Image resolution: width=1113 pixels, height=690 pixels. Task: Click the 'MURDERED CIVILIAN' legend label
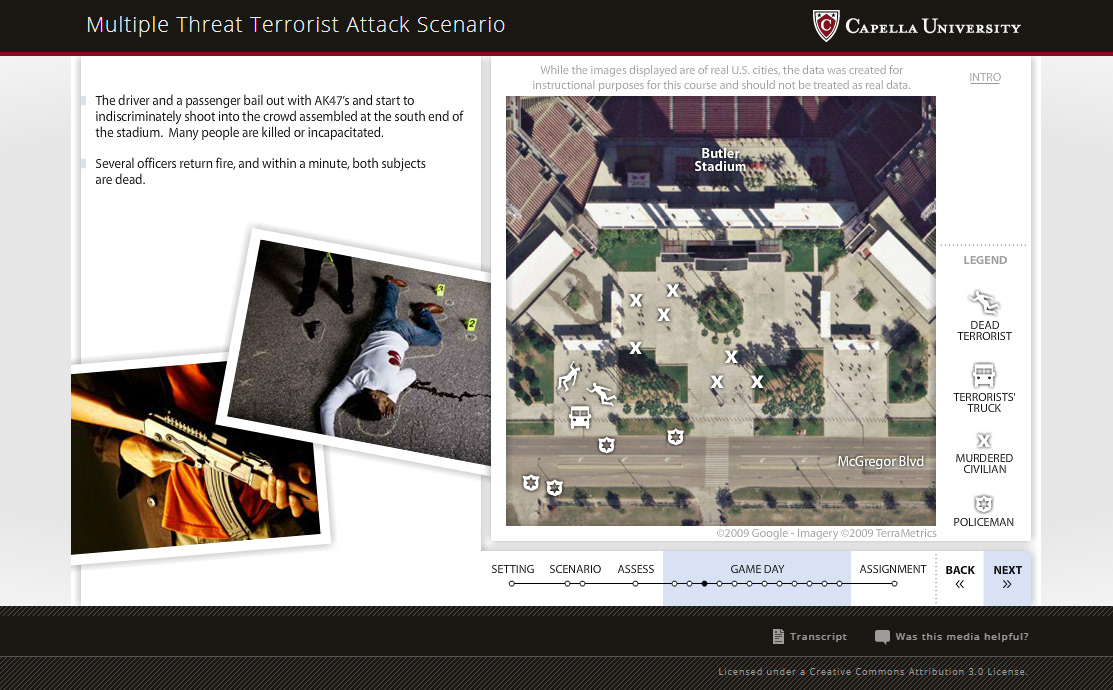pos(984,464)
